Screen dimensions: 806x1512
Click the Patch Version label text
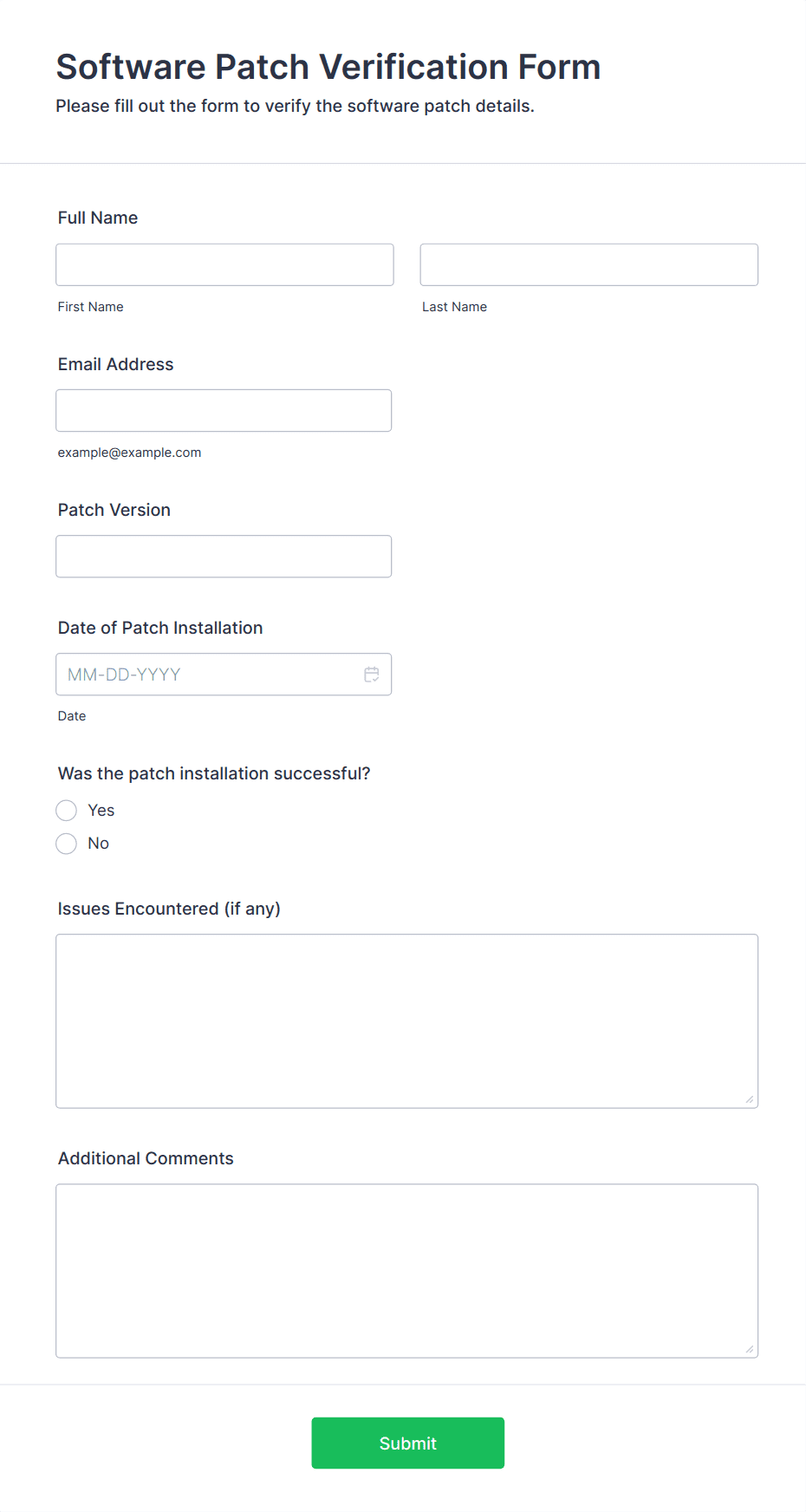114,510
